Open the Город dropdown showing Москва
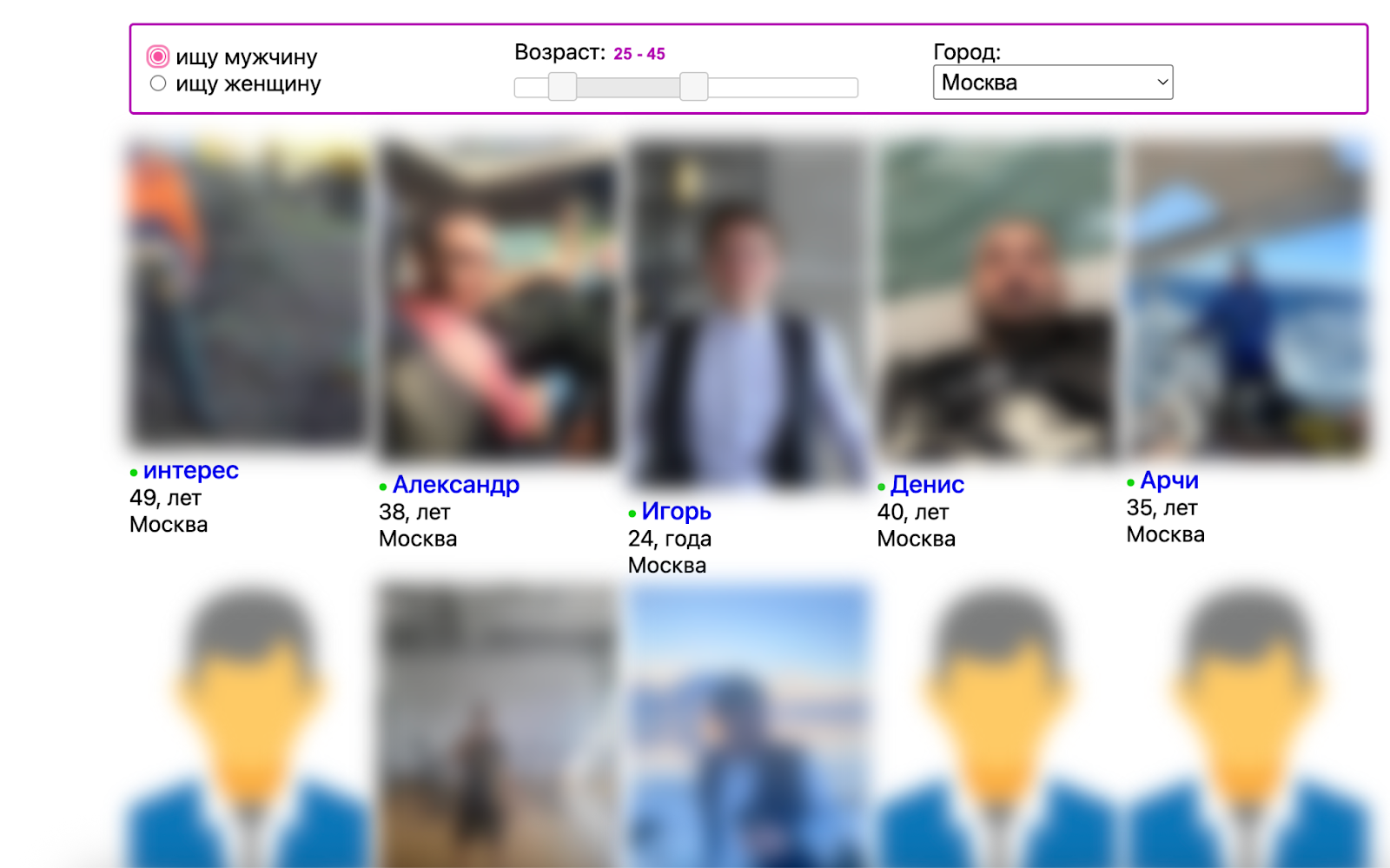Viewport: 1390px width, 868px height. pyautogui.click(x=1053, y=83)
